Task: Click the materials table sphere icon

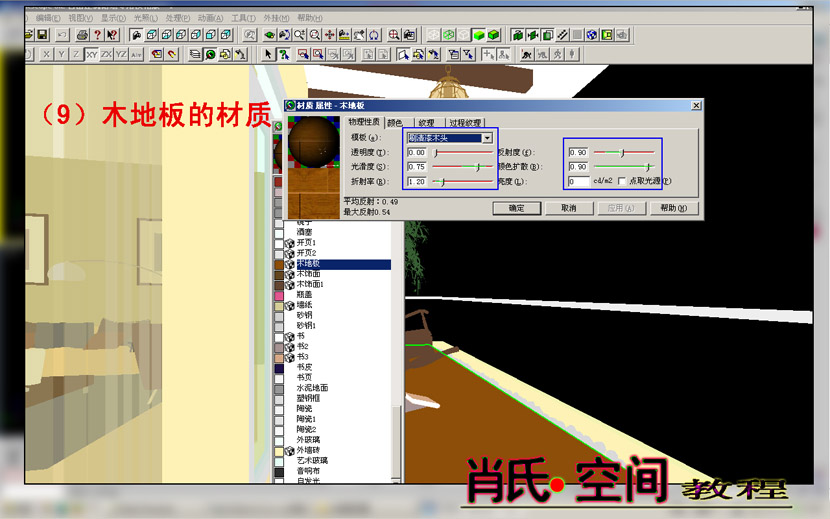Action: tap(211, 54)
